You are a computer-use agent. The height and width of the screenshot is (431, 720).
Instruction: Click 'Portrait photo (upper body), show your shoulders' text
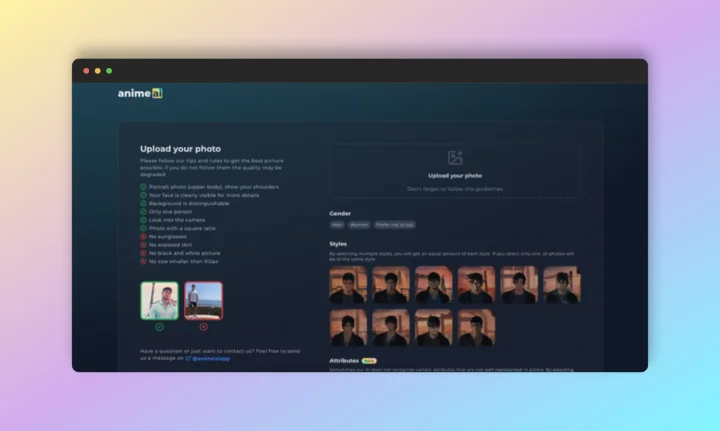tap(214, 187)
